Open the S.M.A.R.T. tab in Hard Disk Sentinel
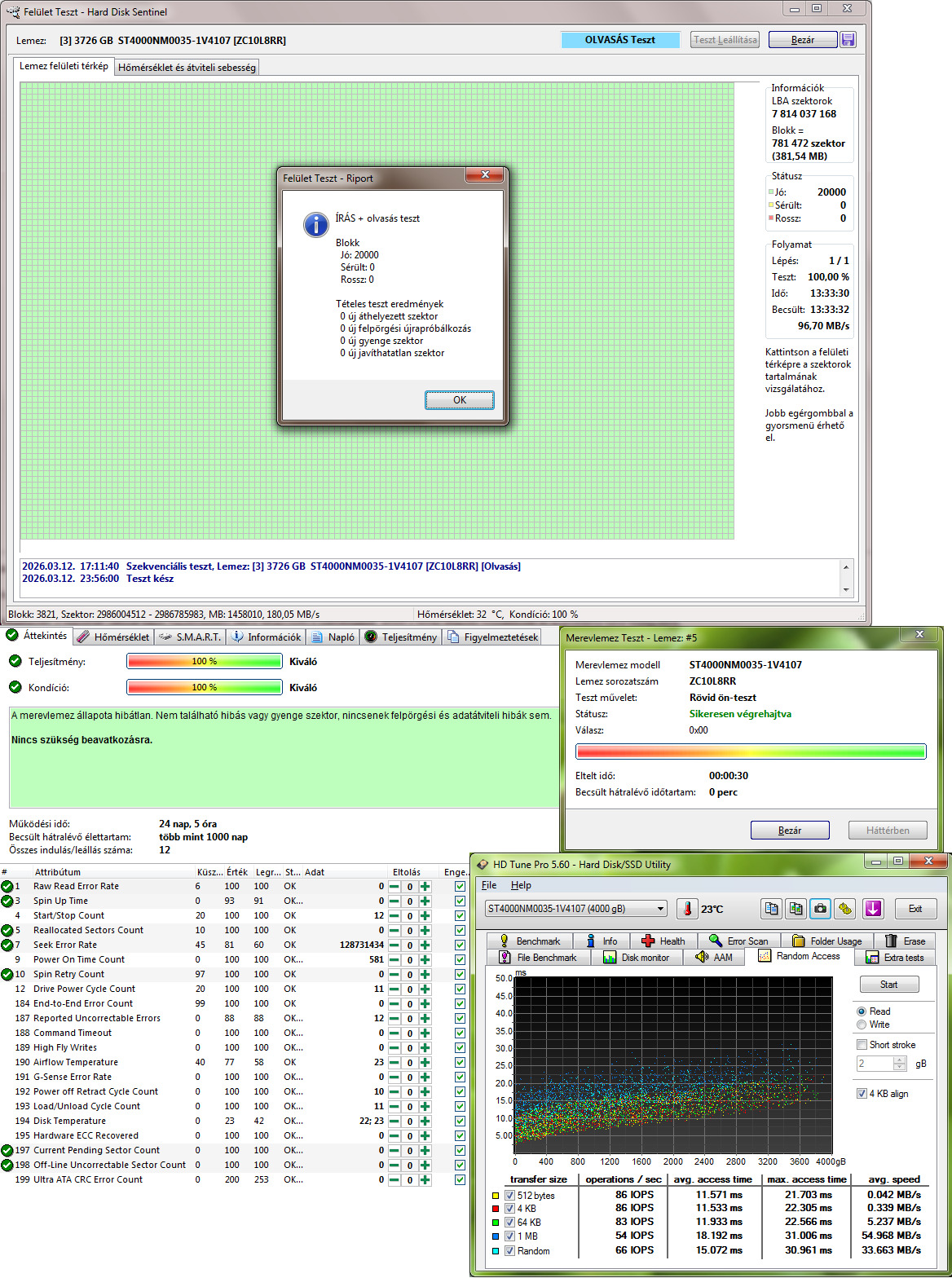Viewport: 952px width, 1278px height. [190, 637]
